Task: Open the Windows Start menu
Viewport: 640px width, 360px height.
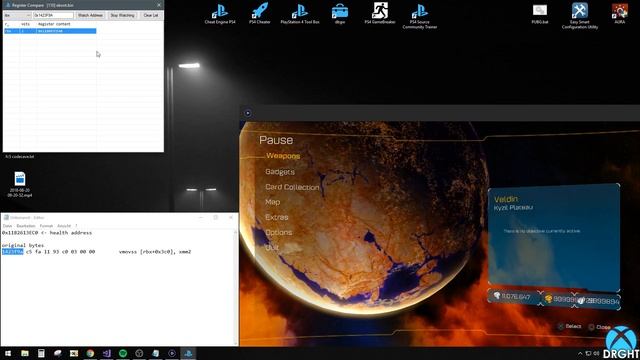Action: coord(8,353)
